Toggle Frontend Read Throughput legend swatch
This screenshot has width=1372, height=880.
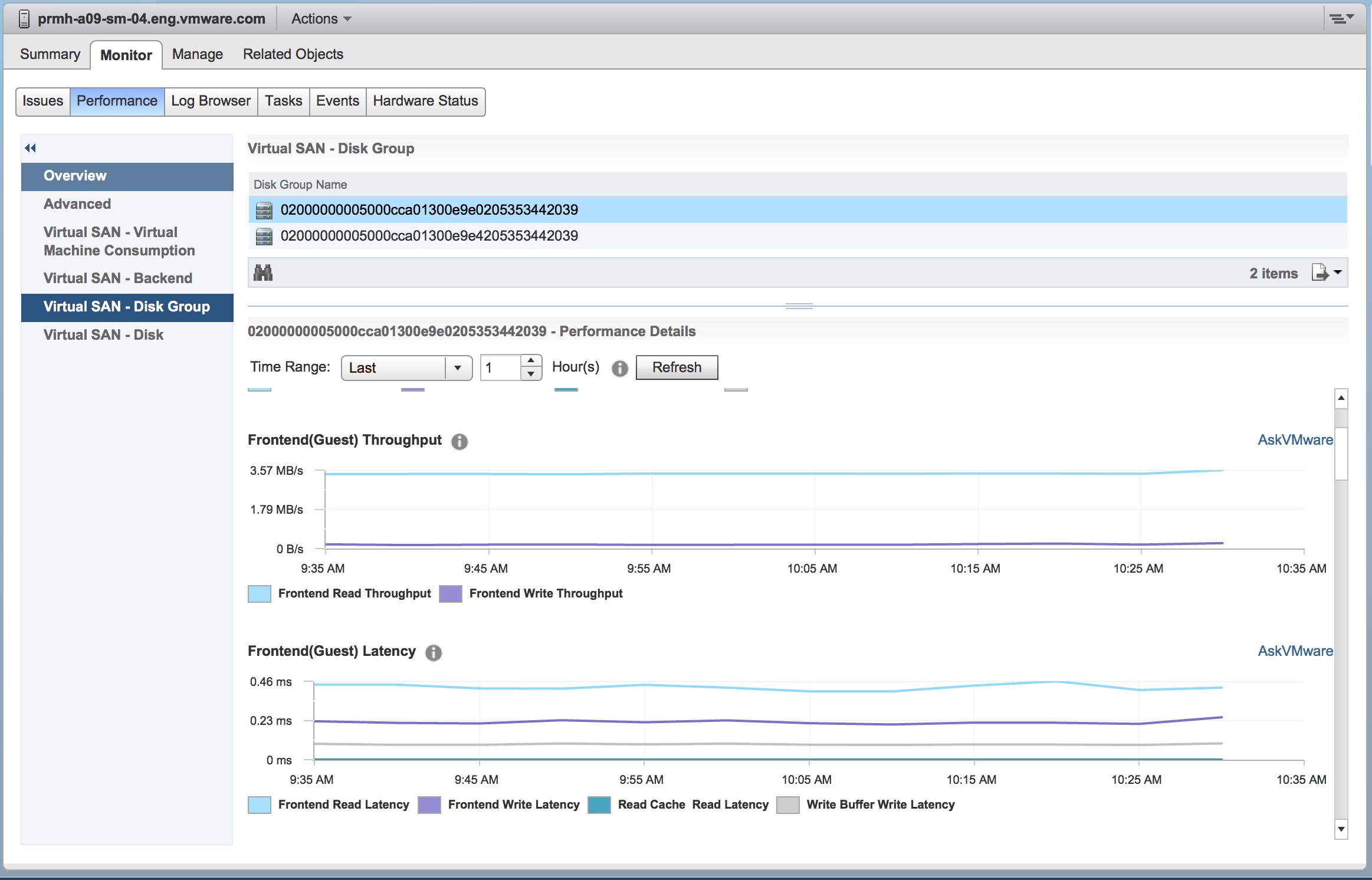point(260,593)
